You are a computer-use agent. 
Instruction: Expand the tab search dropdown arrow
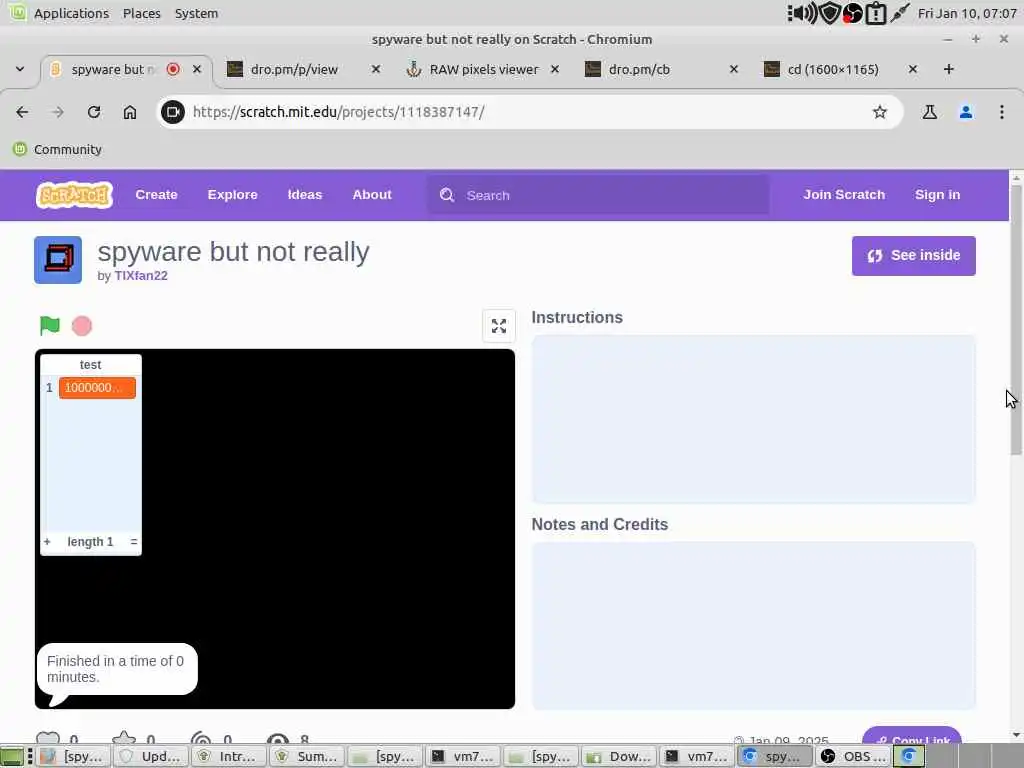[20, 69]
